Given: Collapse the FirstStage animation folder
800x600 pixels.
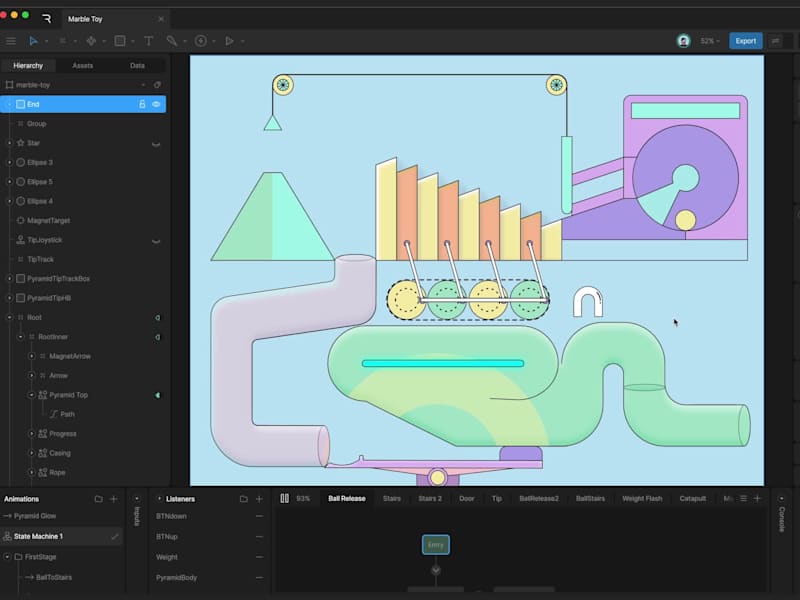Looking at the screenshot, I should point(8,556).
